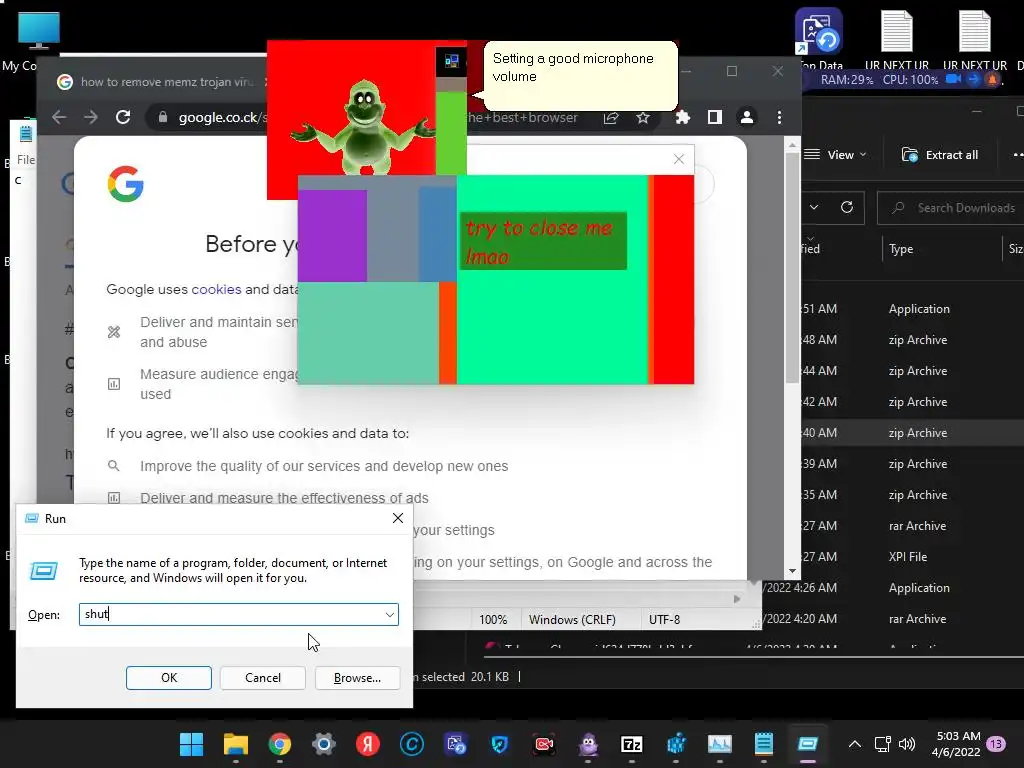
Task: Open taskbar clock showing 5:03 AM
Action: coord(957,744)
